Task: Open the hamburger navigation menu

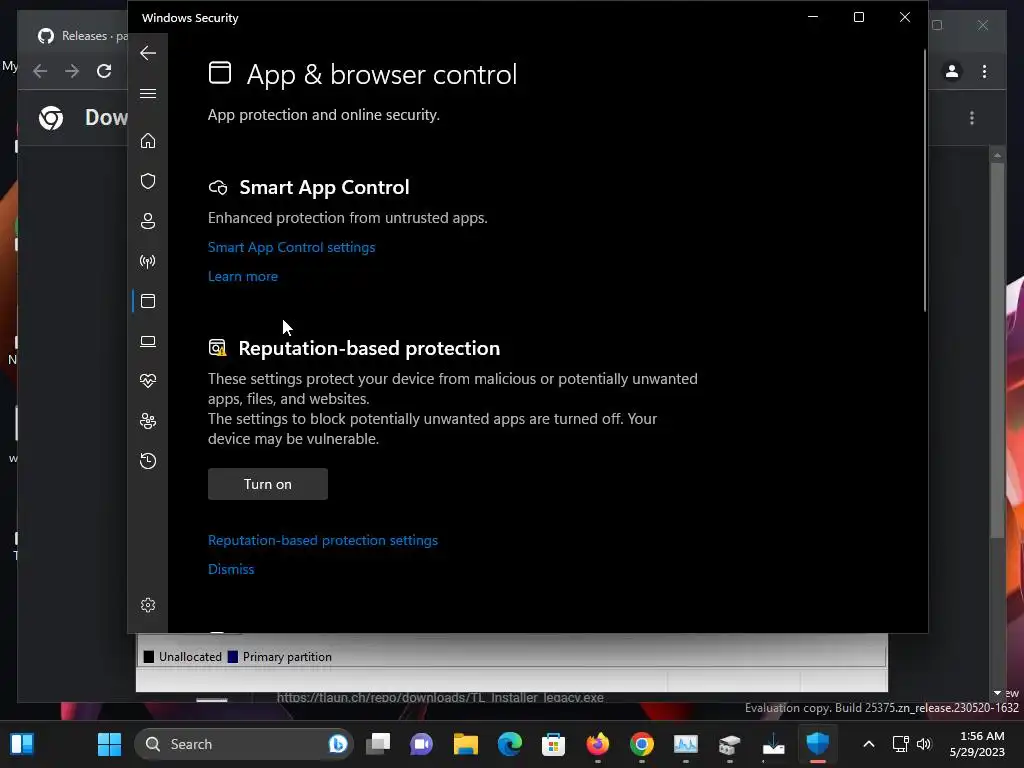Action: point(148,93)
